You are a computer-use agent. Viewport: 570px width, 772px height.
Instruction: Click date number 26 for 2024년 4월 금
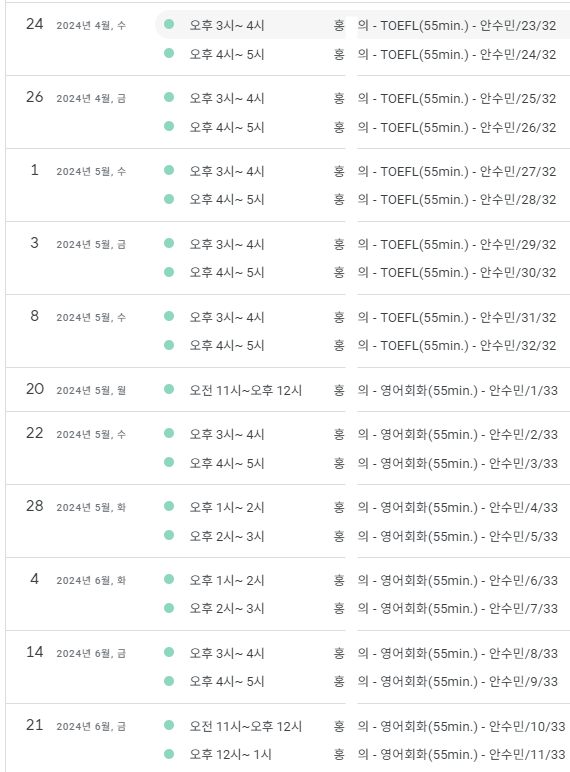tap(34, 97)
